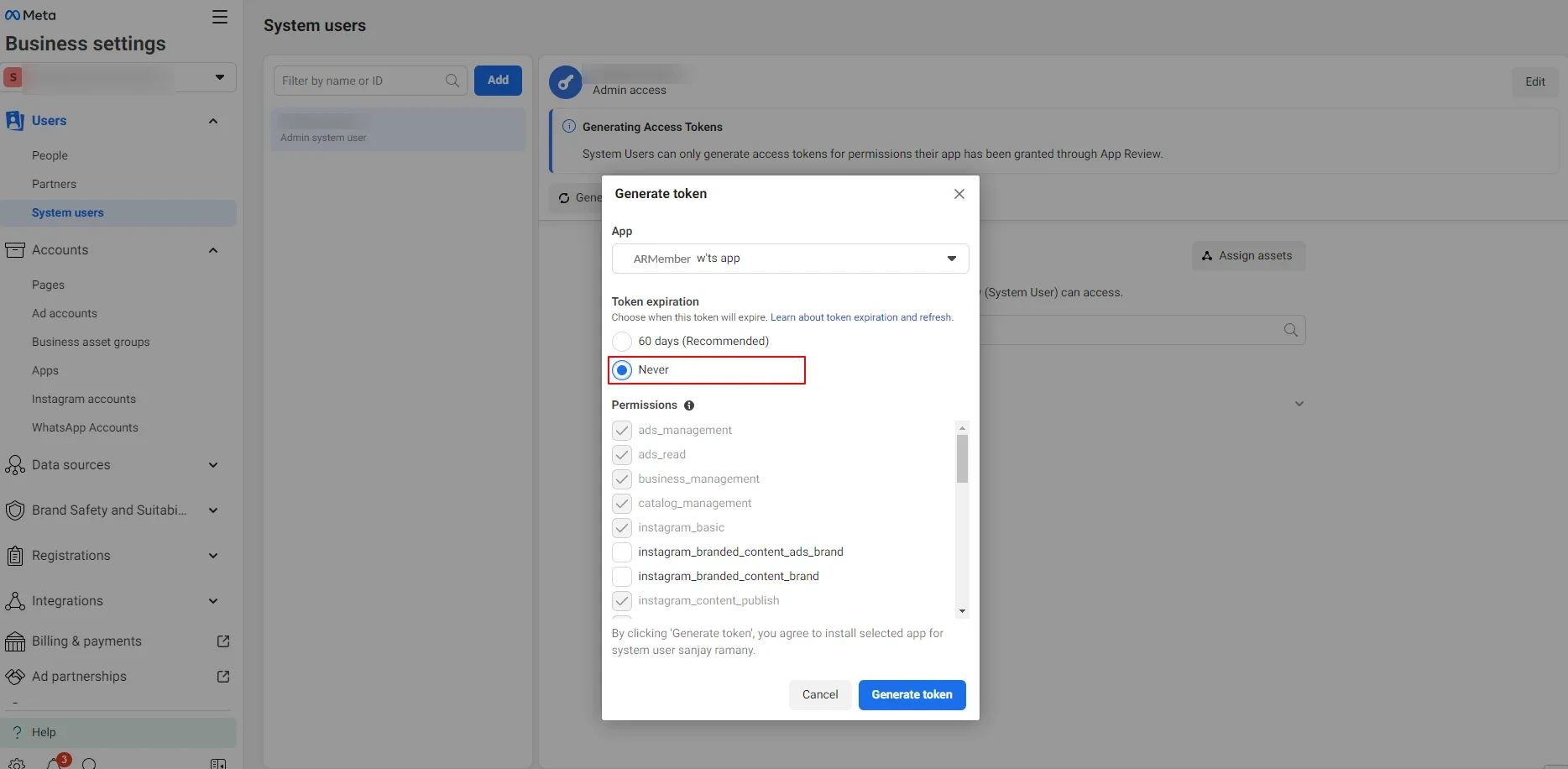Image resolution: width=1568 pixels, height=769 pixels.
Task: Click the Accounts section icon
Action: point(14,250)
